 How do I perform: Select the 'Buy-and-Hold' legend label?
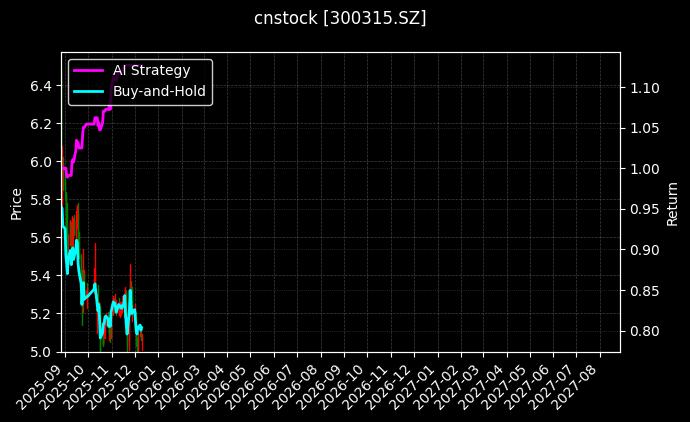point(159,91)
